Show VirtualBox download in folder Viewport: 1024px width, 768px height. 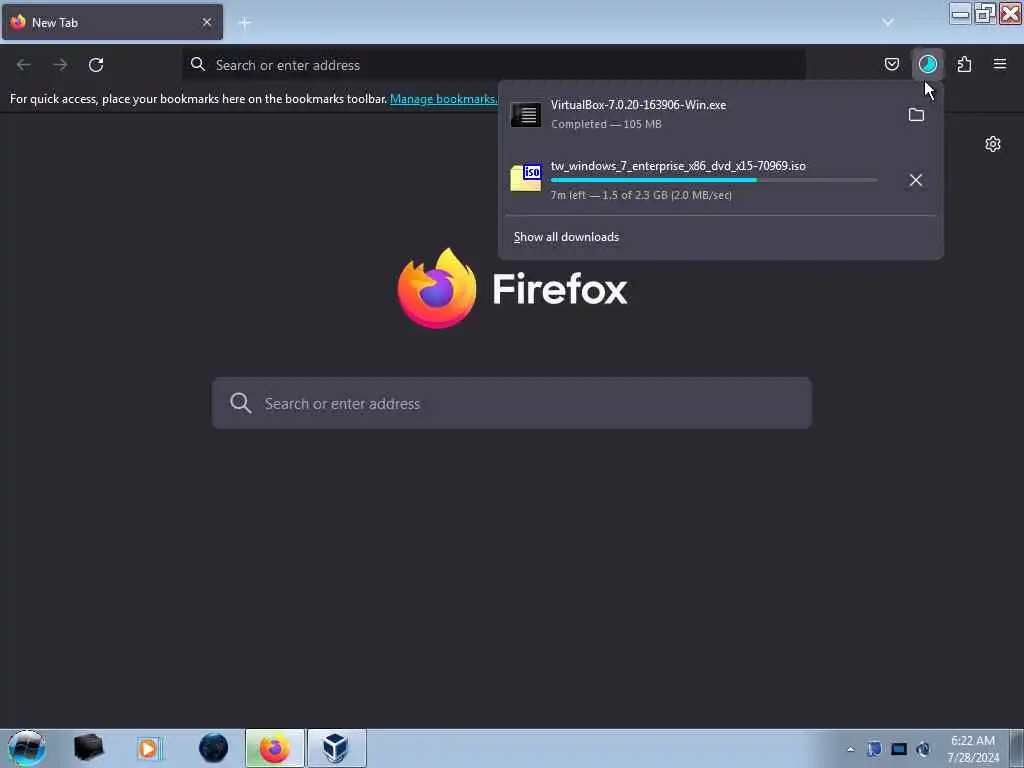coord(916,115)
